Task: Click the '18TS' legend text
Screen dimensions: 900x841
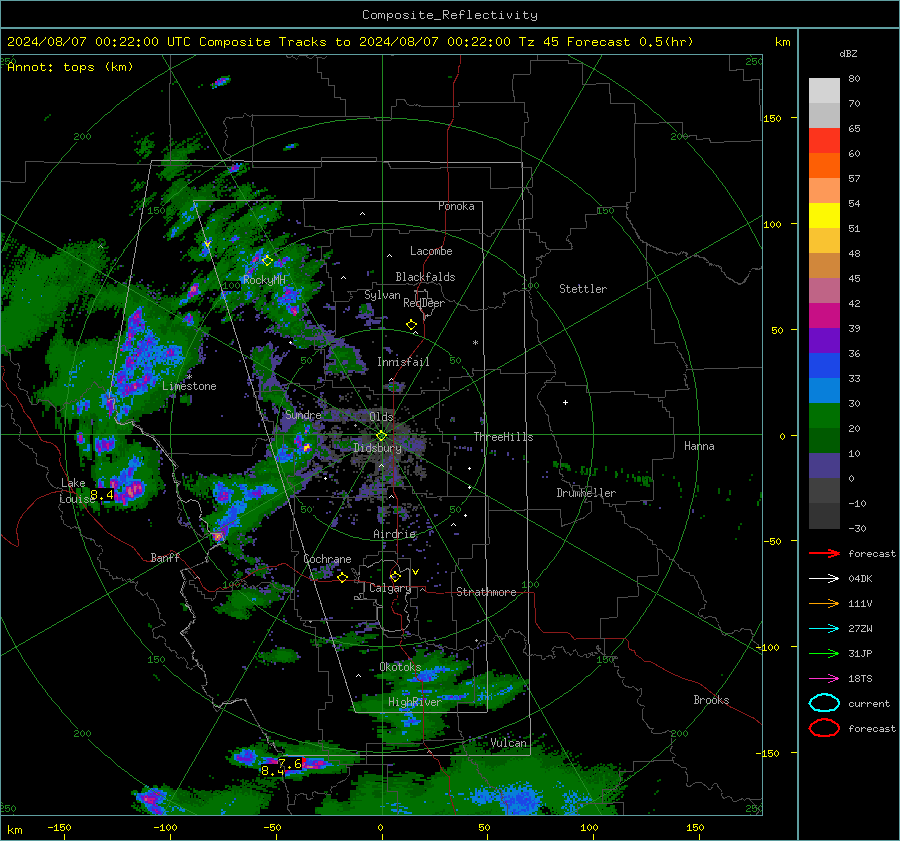Action: 860,679
